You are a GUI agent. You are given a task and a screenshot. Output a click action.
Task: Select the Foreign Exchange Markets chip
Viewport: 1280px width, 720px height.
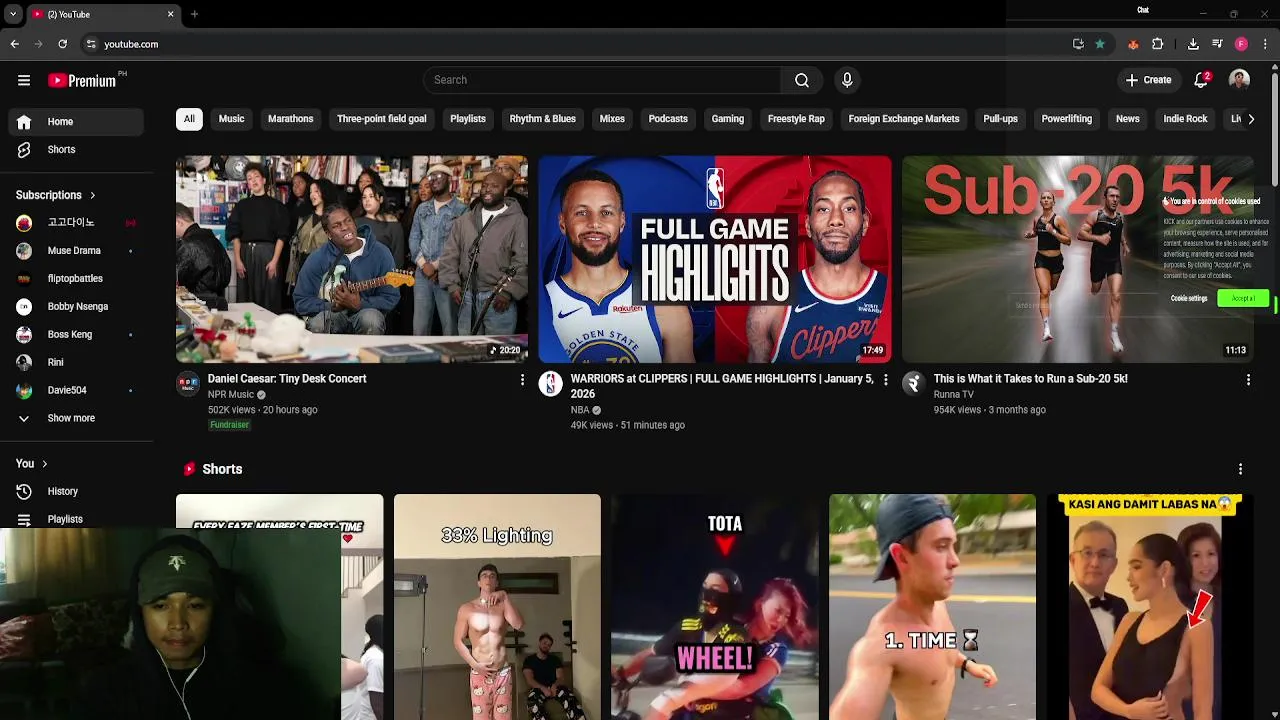point(904,119)
